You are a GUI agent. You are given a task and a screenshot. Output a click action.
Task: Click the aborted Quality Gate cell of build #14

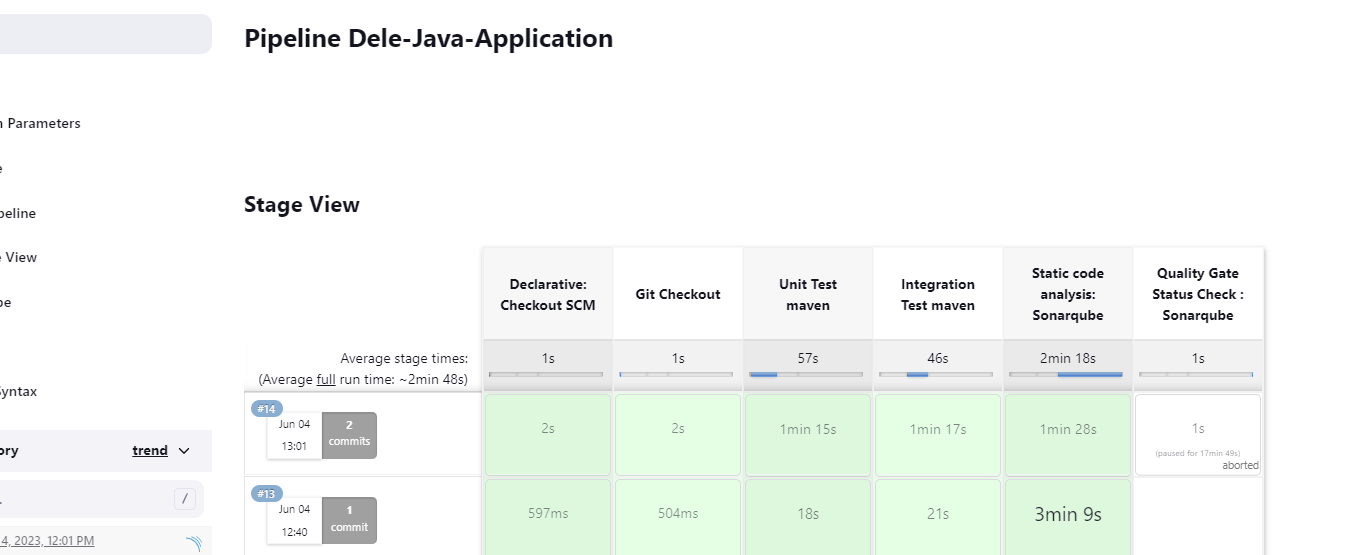click(1197, 435)
